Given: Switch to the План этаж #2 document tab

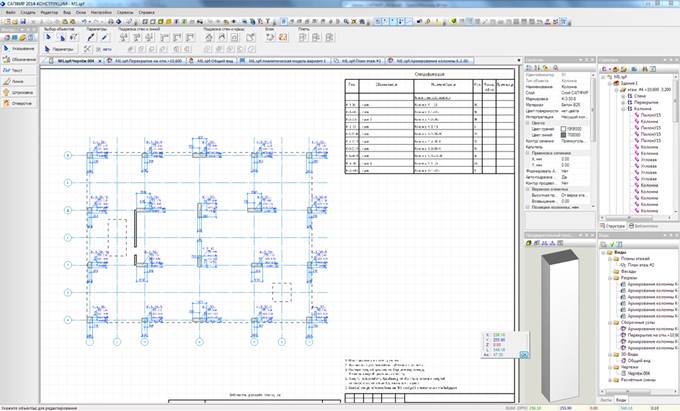Looking at the screenshot, I should coord(358,61).
